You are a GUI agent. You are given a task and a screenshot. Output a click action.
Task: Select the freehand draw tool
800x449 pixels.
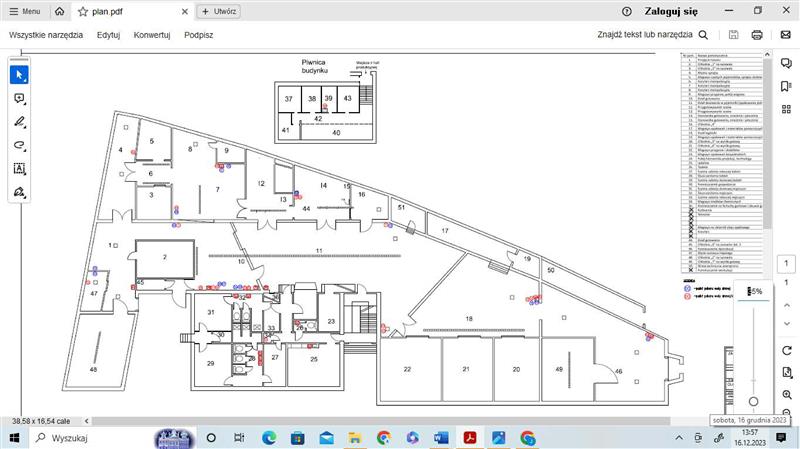point(20,145)
